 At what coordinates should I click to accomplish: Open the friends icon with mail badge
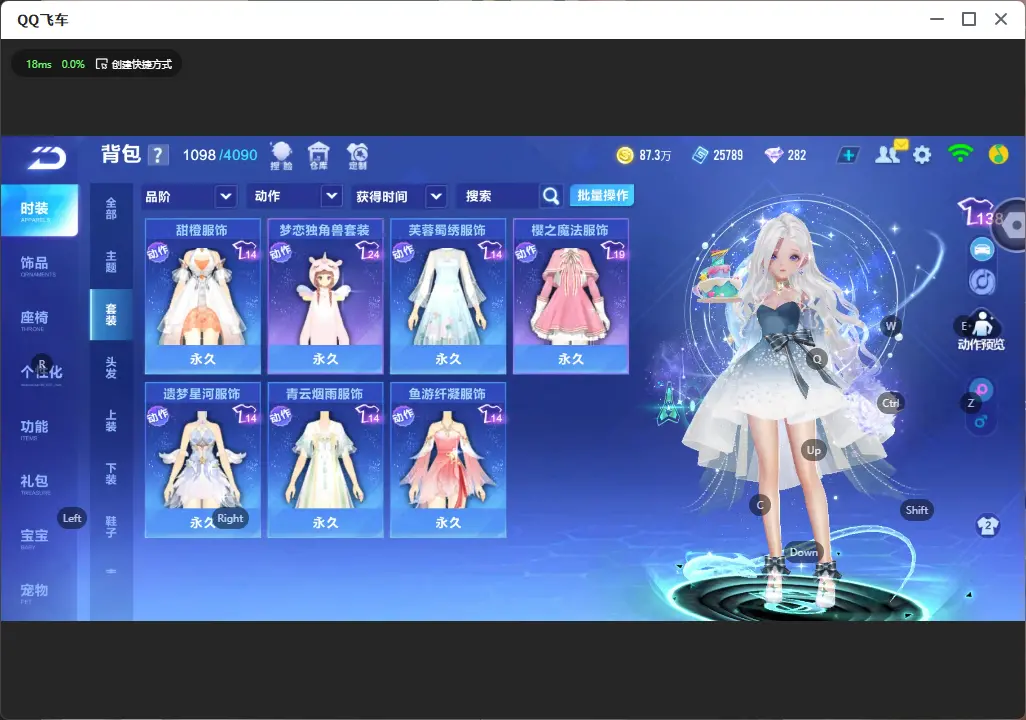click(x=890, y=153)
